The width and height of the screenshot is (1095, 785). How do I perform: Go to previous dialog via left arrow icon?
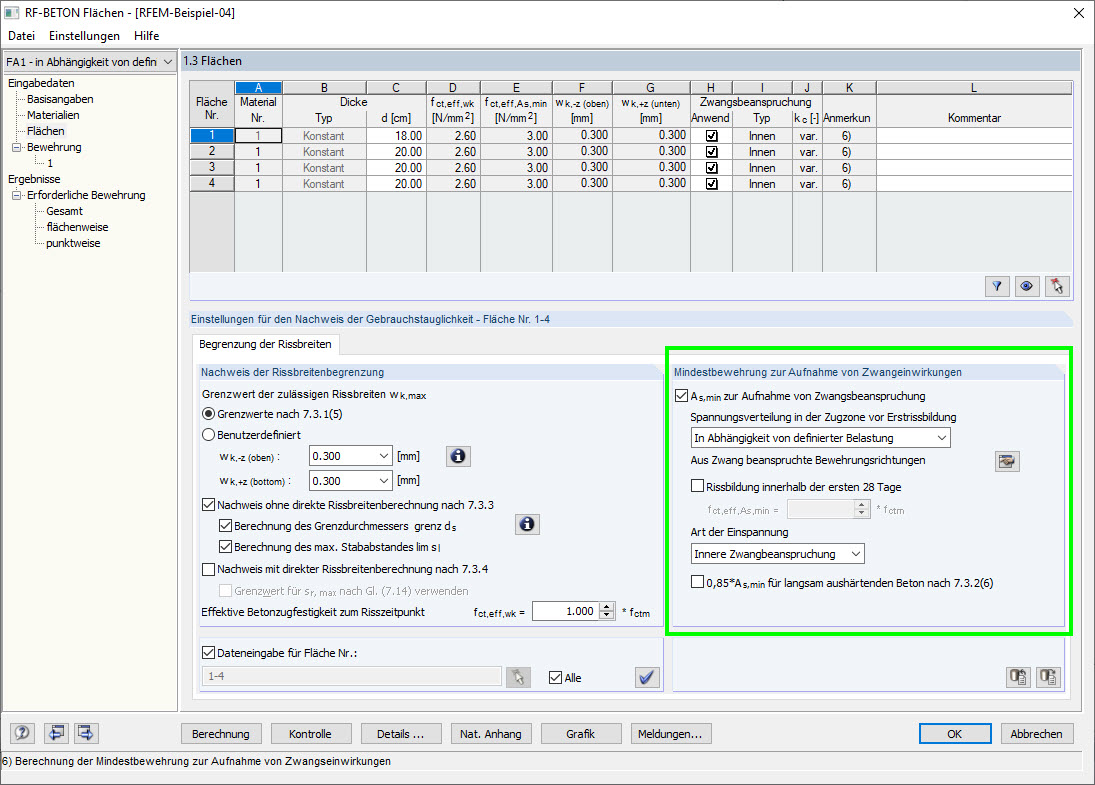pyautogui.click(x=56, y=733)
